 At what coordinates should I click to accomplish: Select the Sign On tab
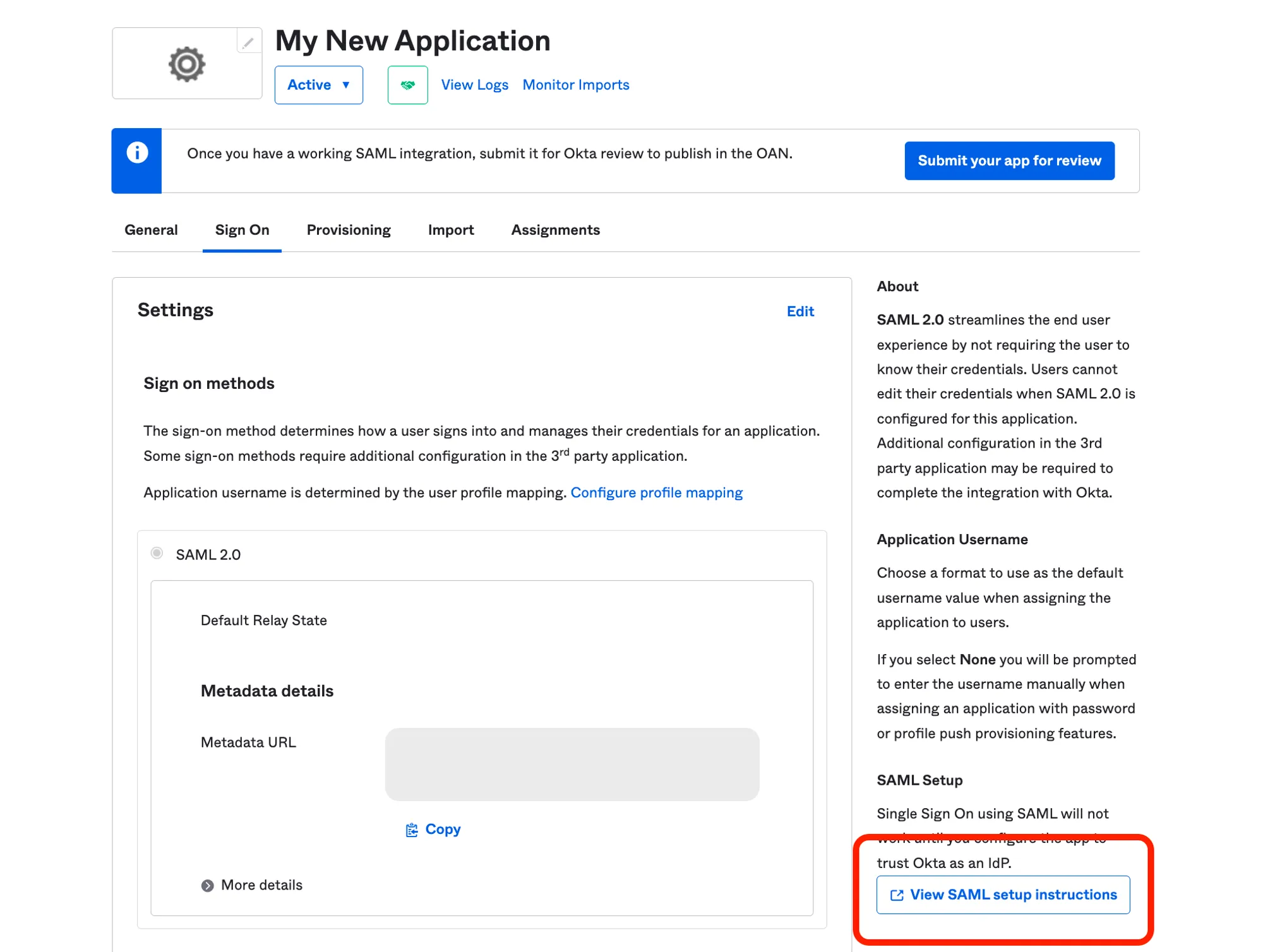(x=242, y=230)
